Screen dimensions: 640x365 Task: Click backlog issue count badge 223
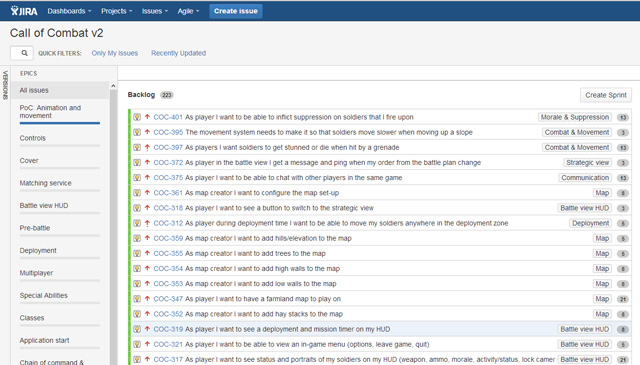167,95
